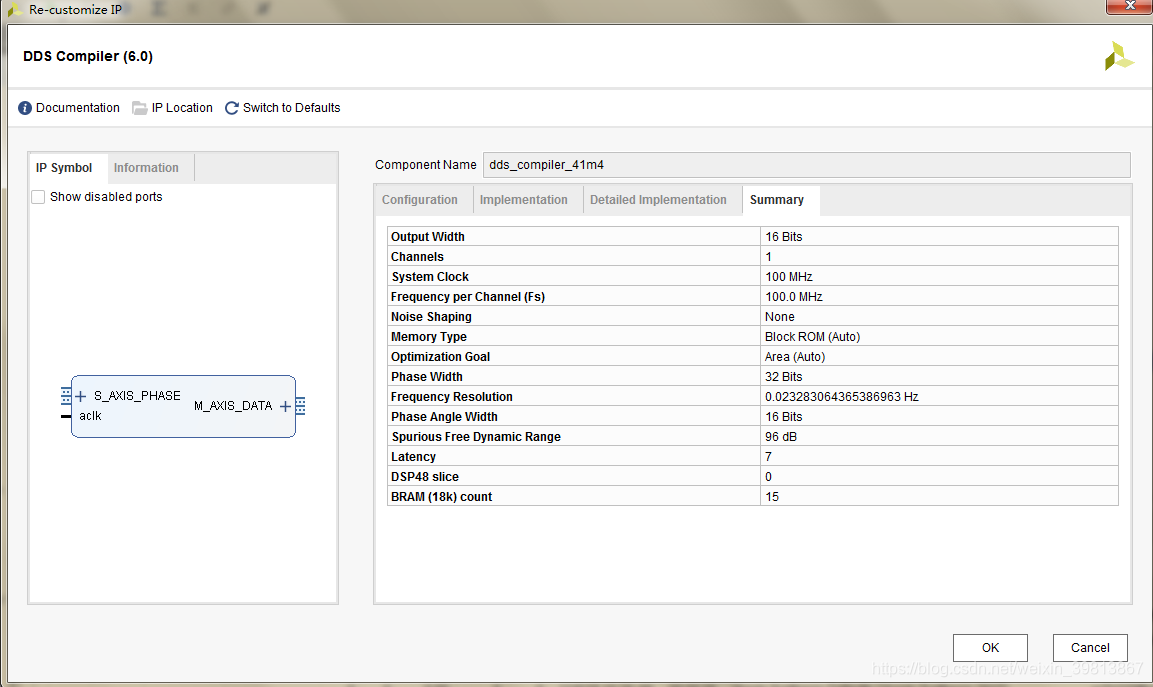1153x687 pixels.
Task: Click the M_AXIS_DATA port label
Action: 233,406
